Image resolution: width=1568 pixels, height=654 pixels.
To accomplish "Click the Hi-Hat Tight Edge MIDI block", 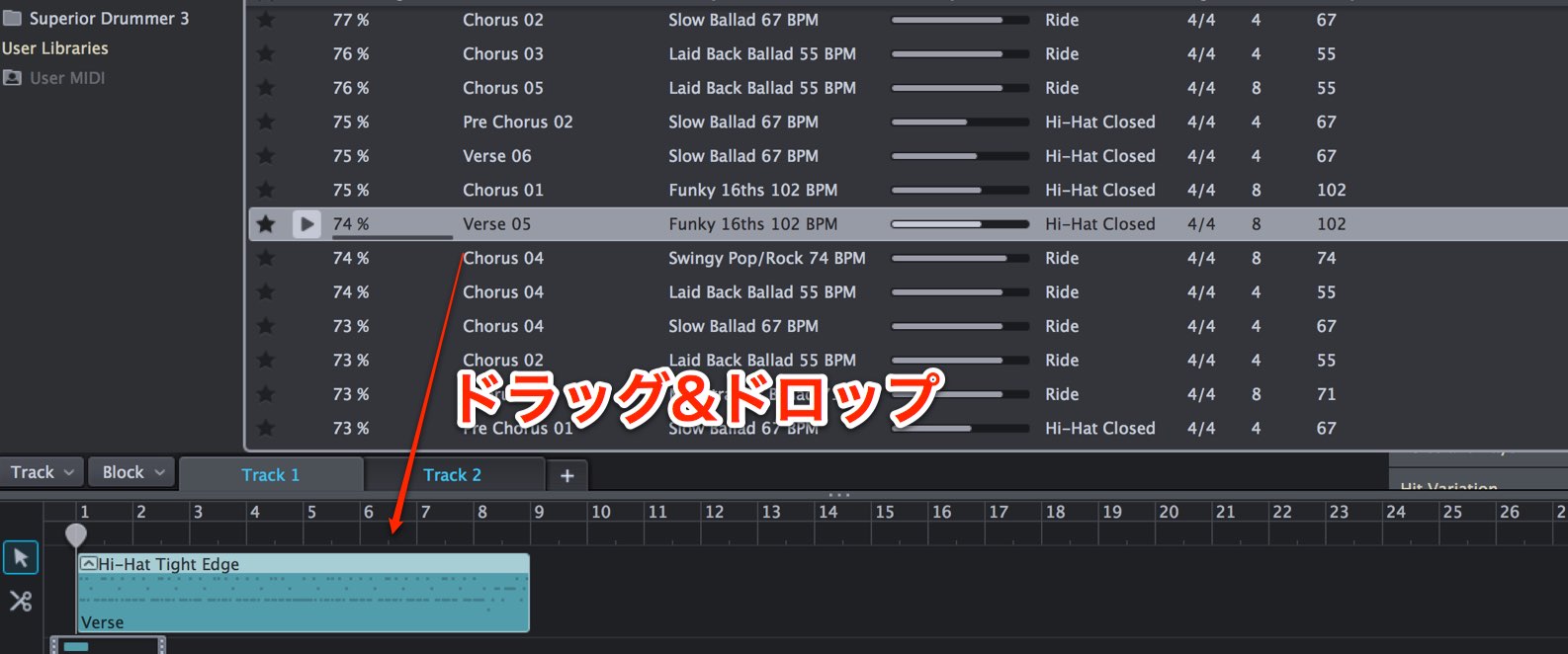I will [x=304, y=593].
